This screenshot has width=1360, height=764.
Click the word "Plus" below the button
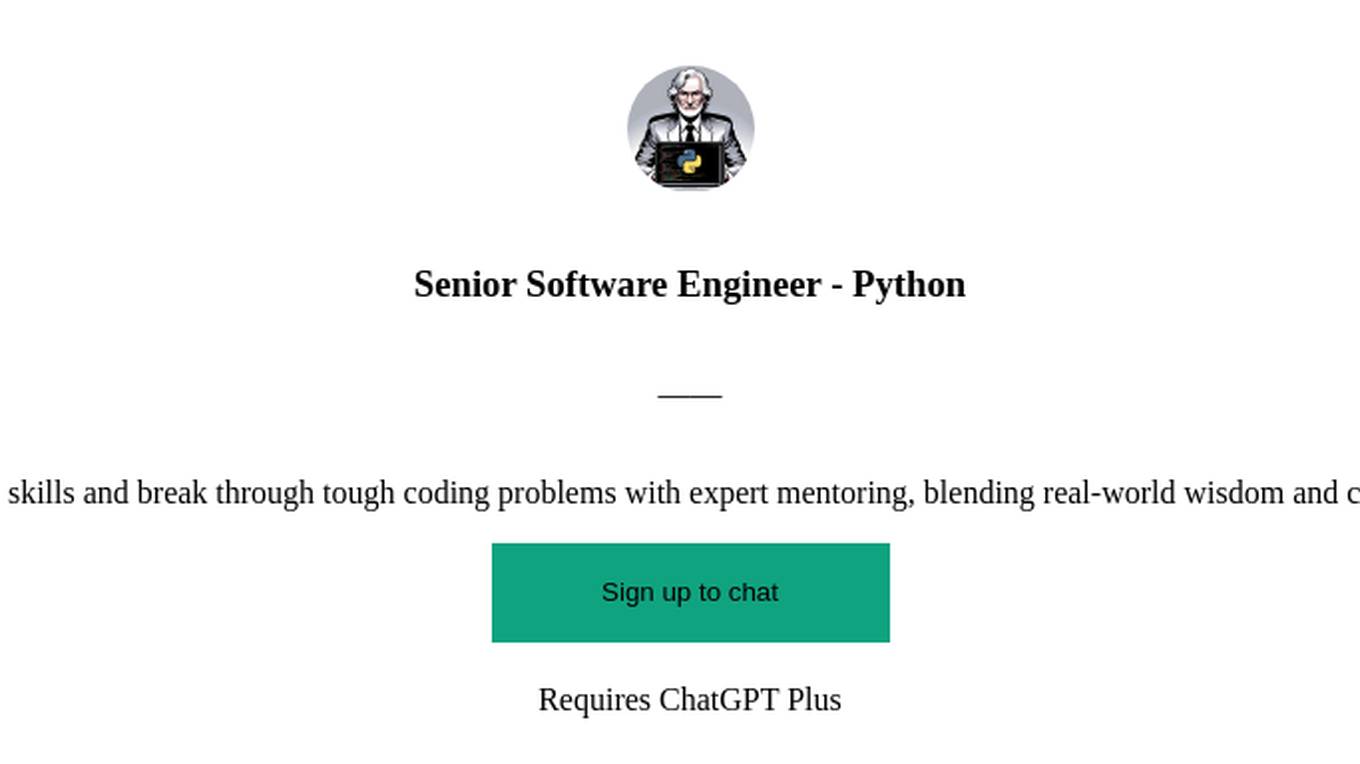click(x=814, y=699)
